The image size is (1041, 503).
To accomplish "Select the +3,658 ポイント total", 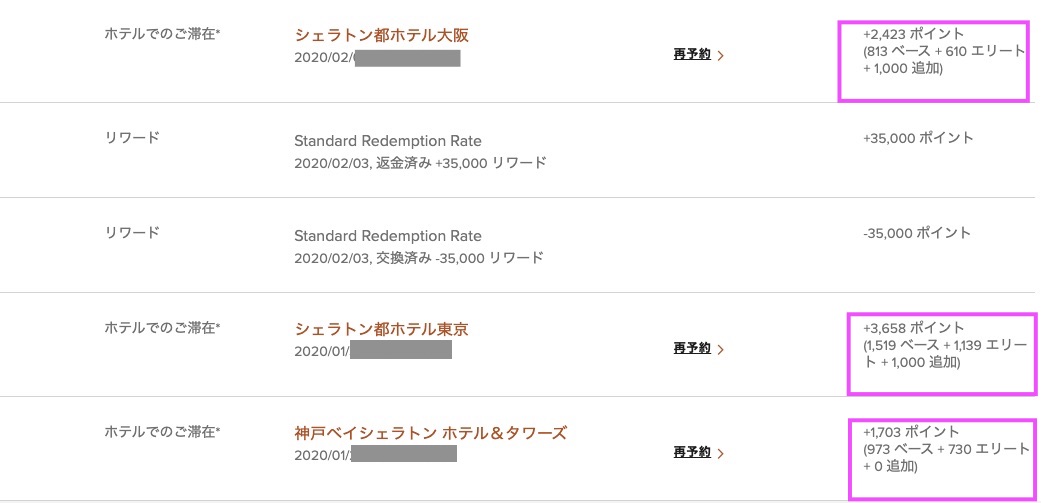I will [x=914, y=327].
